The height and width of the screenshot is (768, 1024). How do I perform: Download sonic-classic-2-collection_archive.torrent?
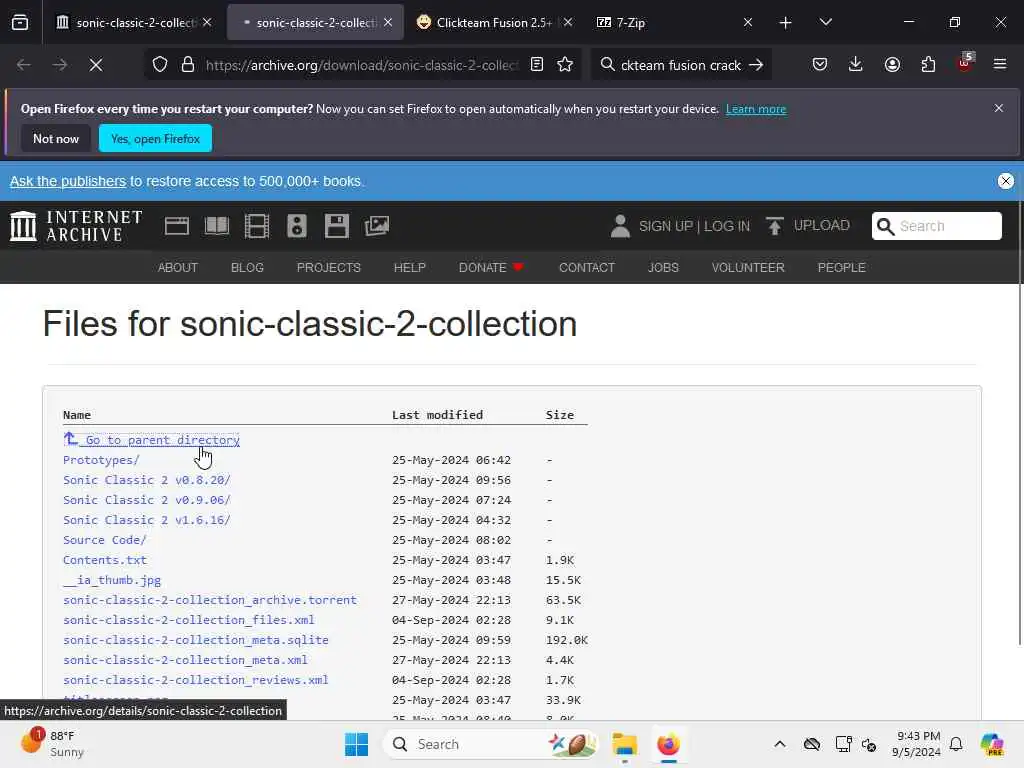point(210,600)
